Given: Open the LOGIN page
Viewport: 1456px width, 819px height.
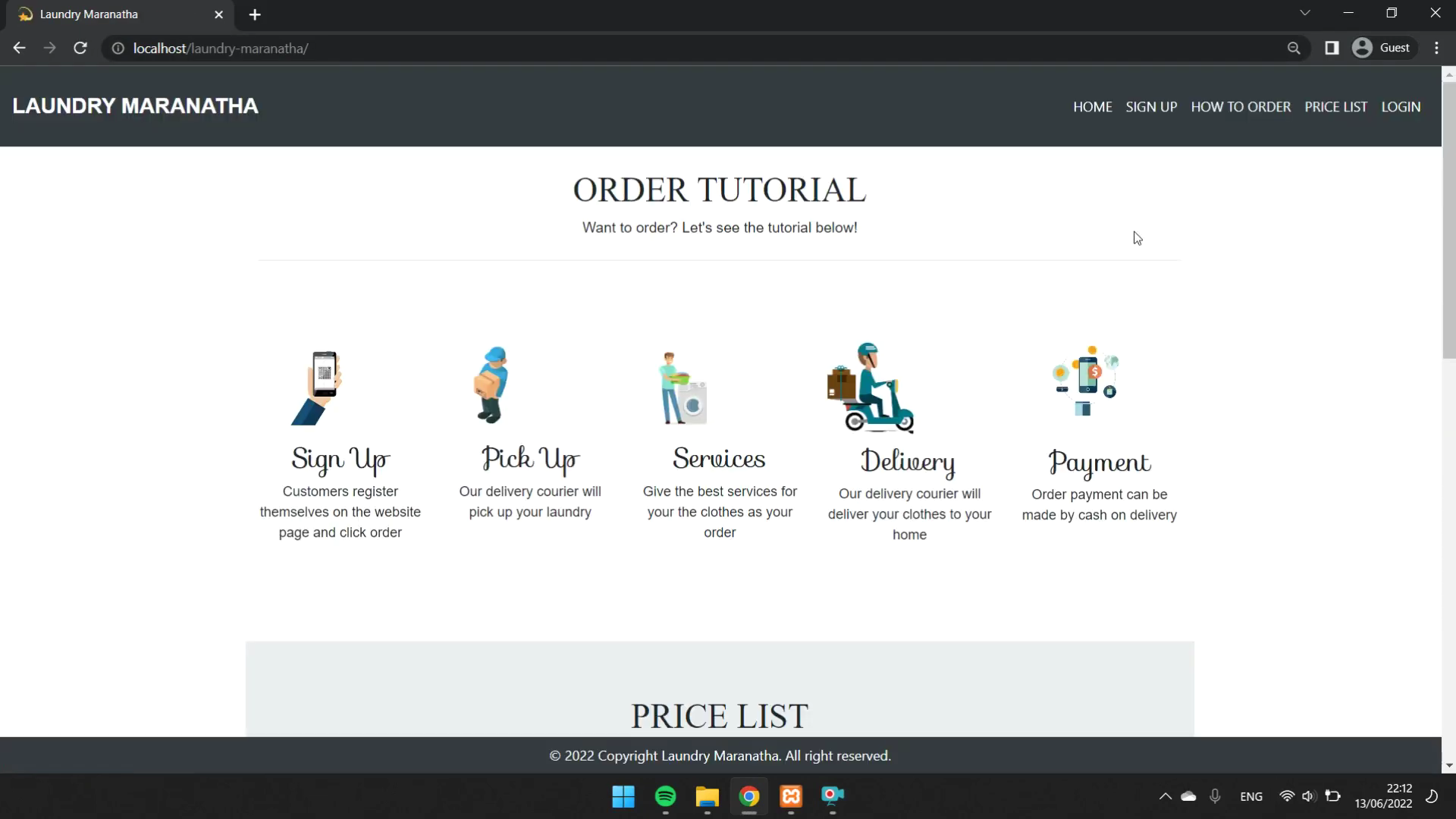Looking at the screenshot, I should point(1400,106).
